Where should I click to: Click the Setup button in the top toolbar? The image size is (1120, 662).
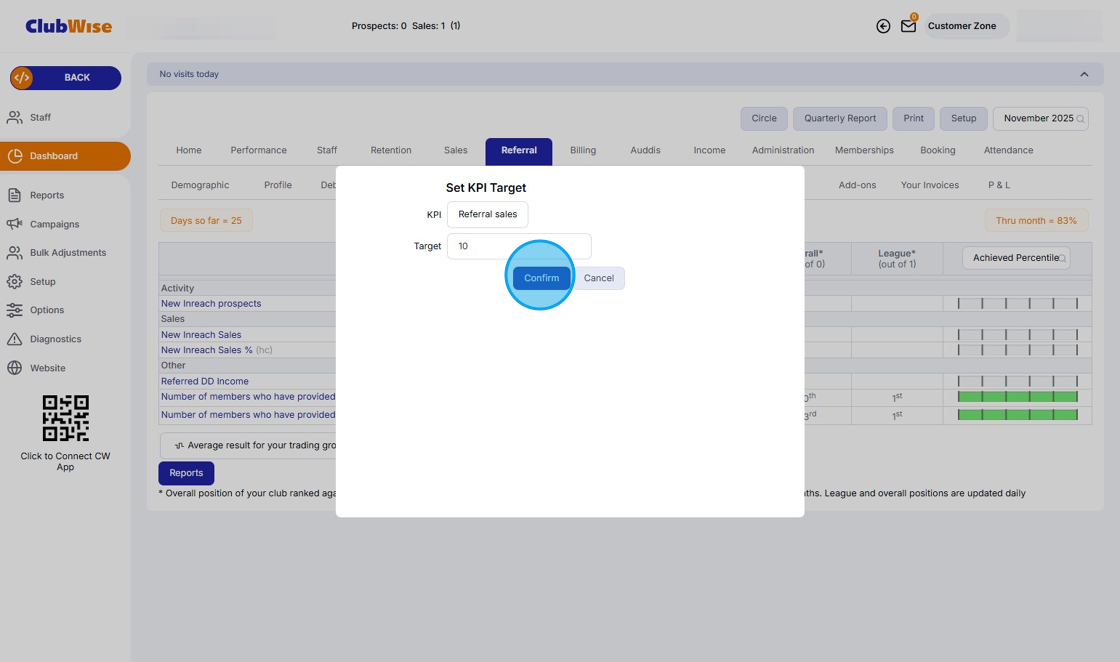tap(964, 119)
